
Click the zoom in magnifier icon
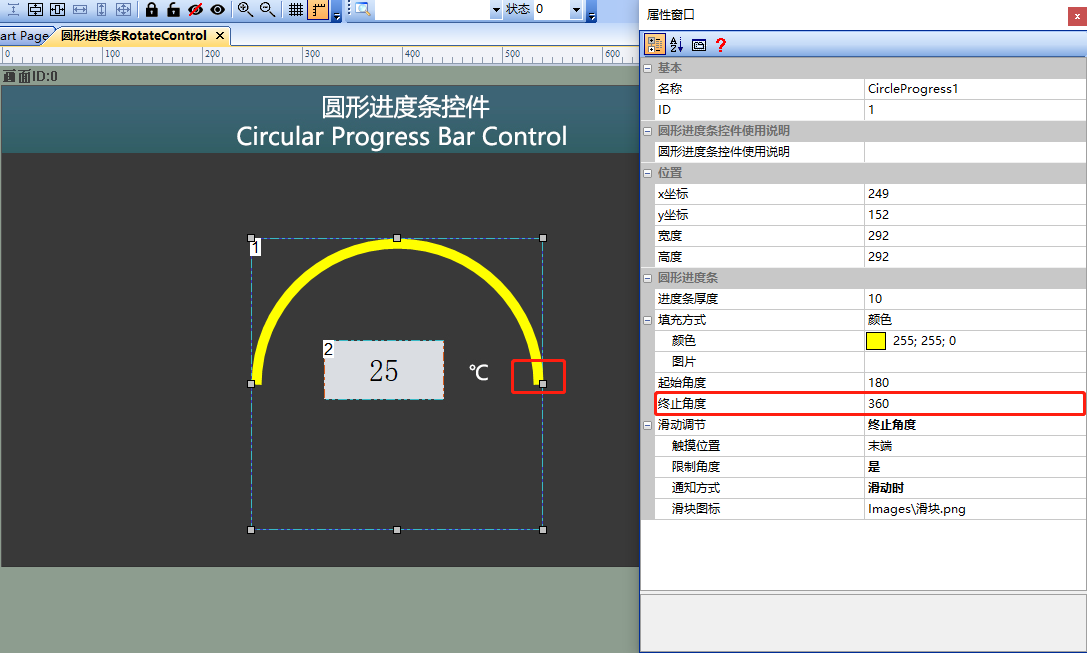(245, 9)
